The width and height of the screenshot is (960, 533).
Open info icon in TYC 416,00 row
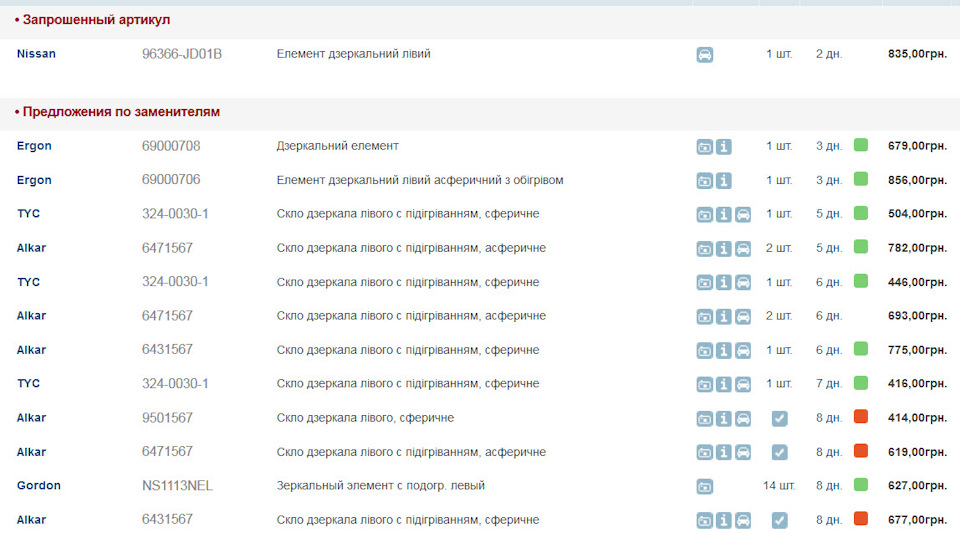[x=724, y=384]
